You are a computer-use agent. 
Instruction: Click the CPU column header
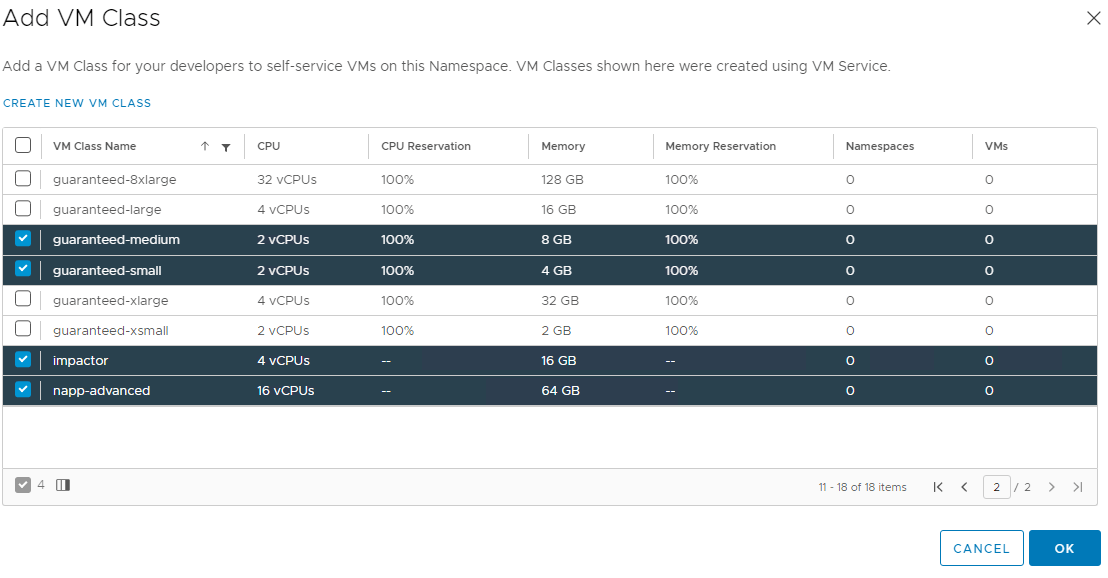point(269,146)
